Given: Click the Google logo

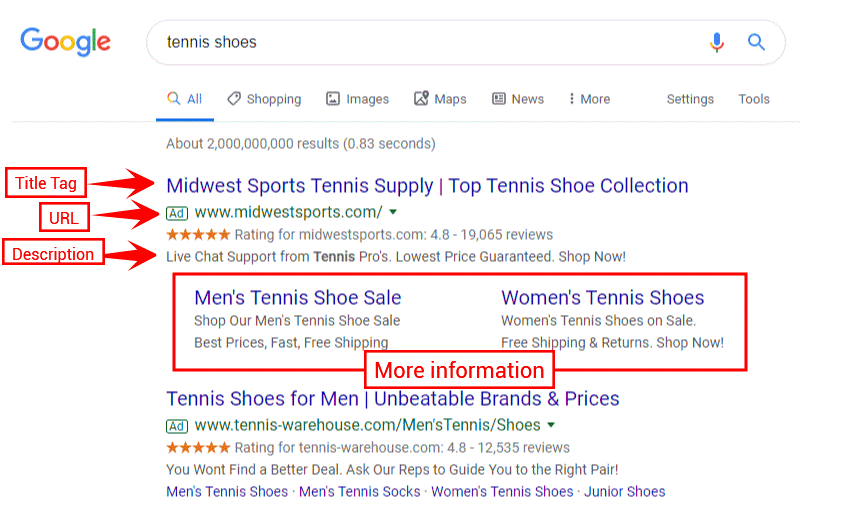Looking at the screenshot, I should (65, 41).
